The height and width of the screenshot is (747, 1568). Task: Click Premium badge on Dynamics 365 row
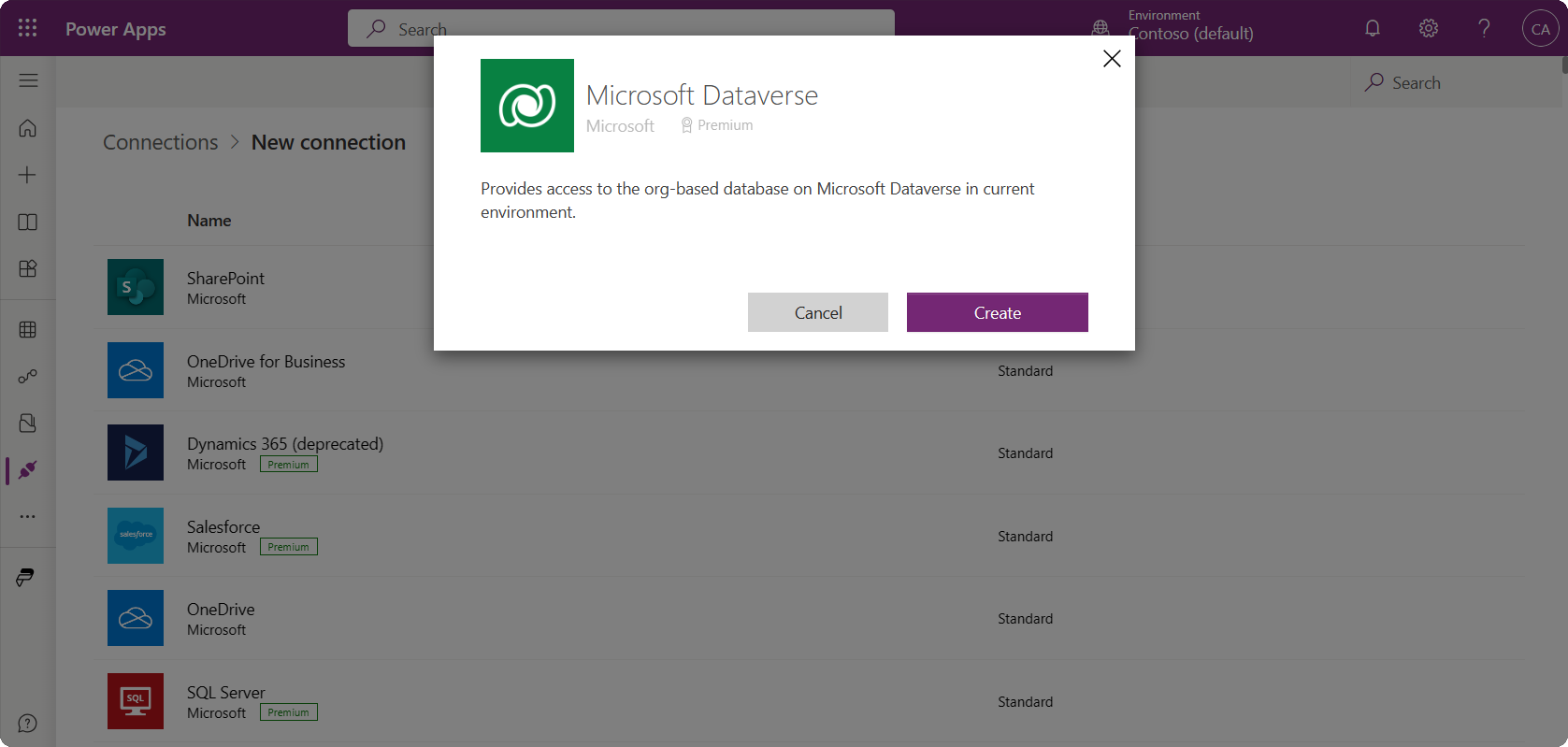(289, 465)
